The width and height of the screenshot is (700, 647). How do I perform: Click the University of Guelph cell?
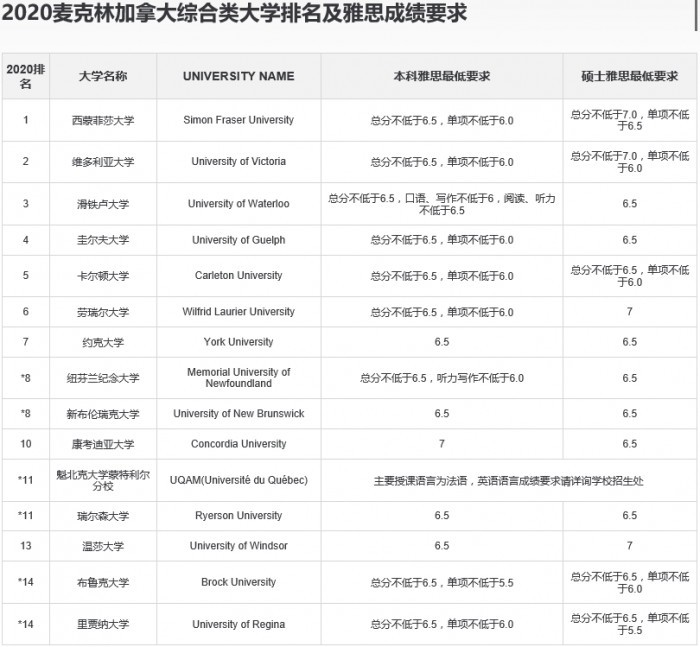tap(238, 240)
